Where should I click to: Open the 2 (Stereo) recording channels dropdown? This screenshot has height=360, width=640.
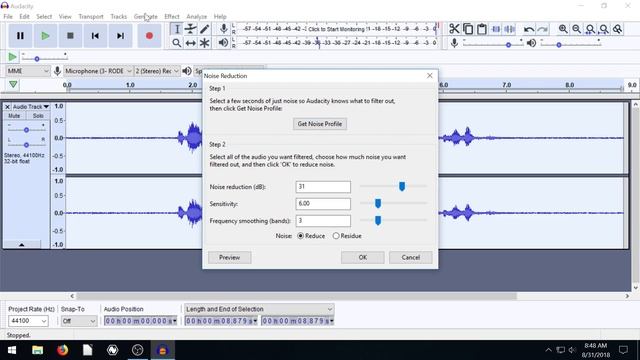[157, 71]
